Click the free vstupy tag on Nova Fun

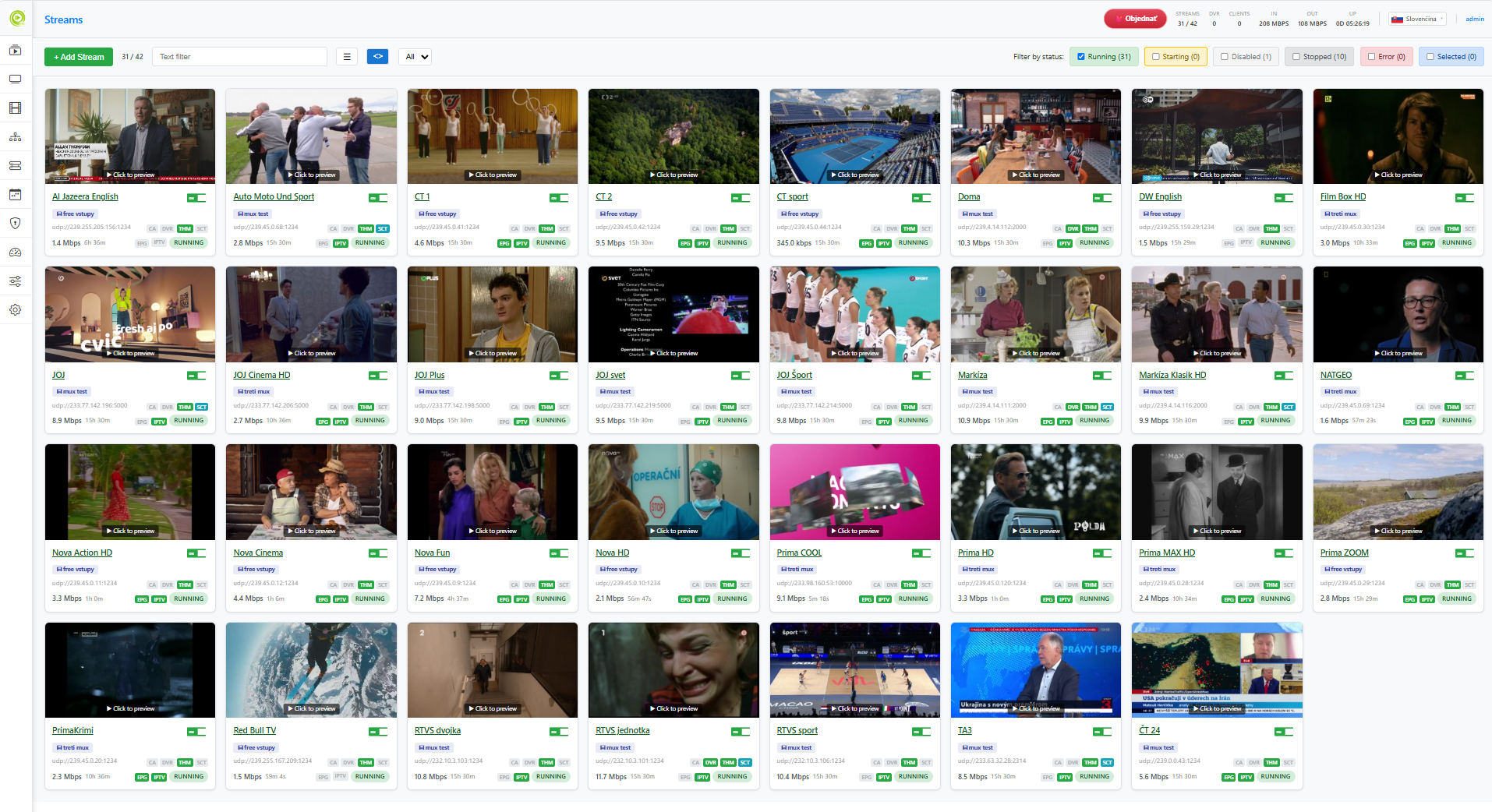(438, 570)
